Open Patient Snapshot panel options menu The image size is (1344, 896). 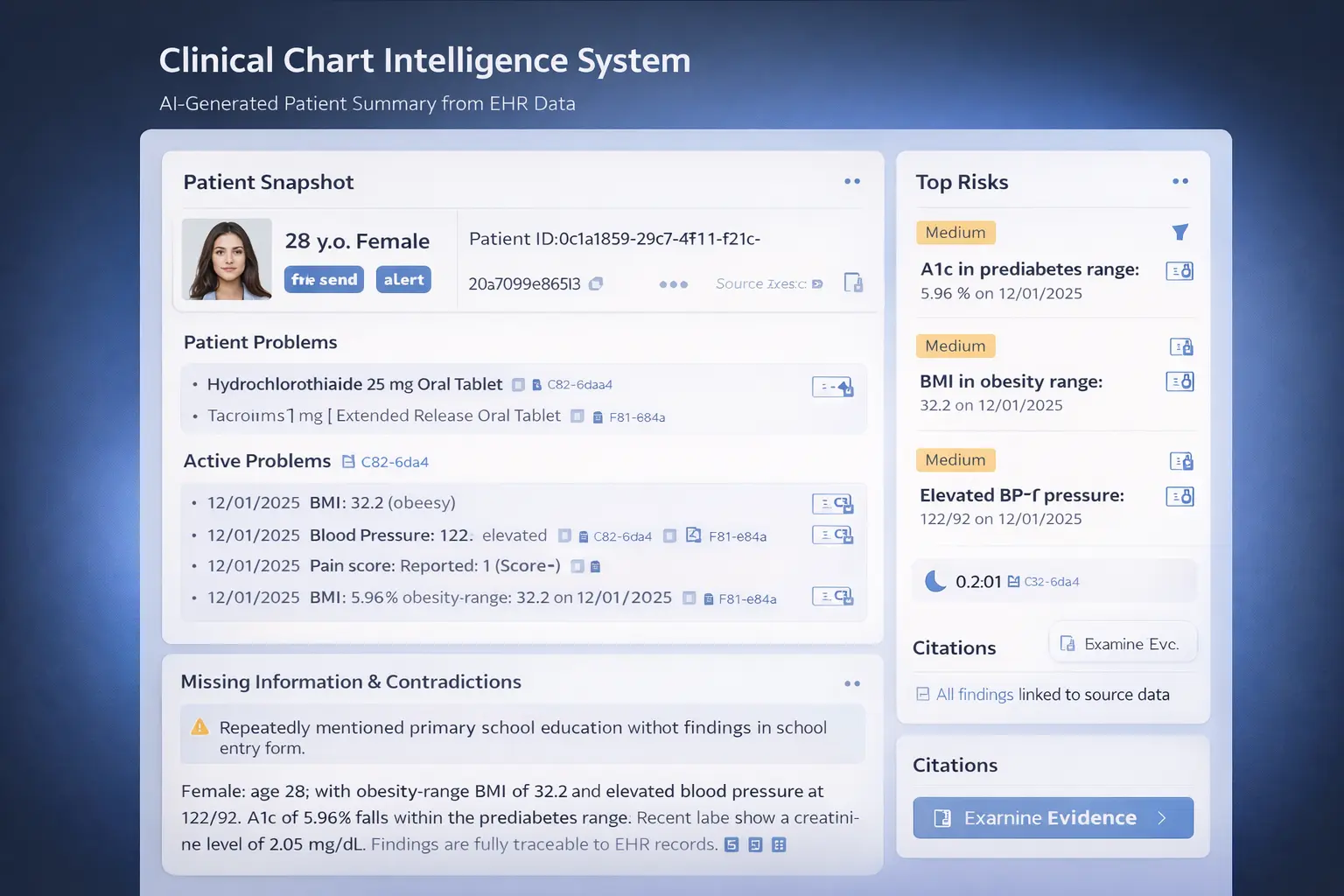(852, 181)
